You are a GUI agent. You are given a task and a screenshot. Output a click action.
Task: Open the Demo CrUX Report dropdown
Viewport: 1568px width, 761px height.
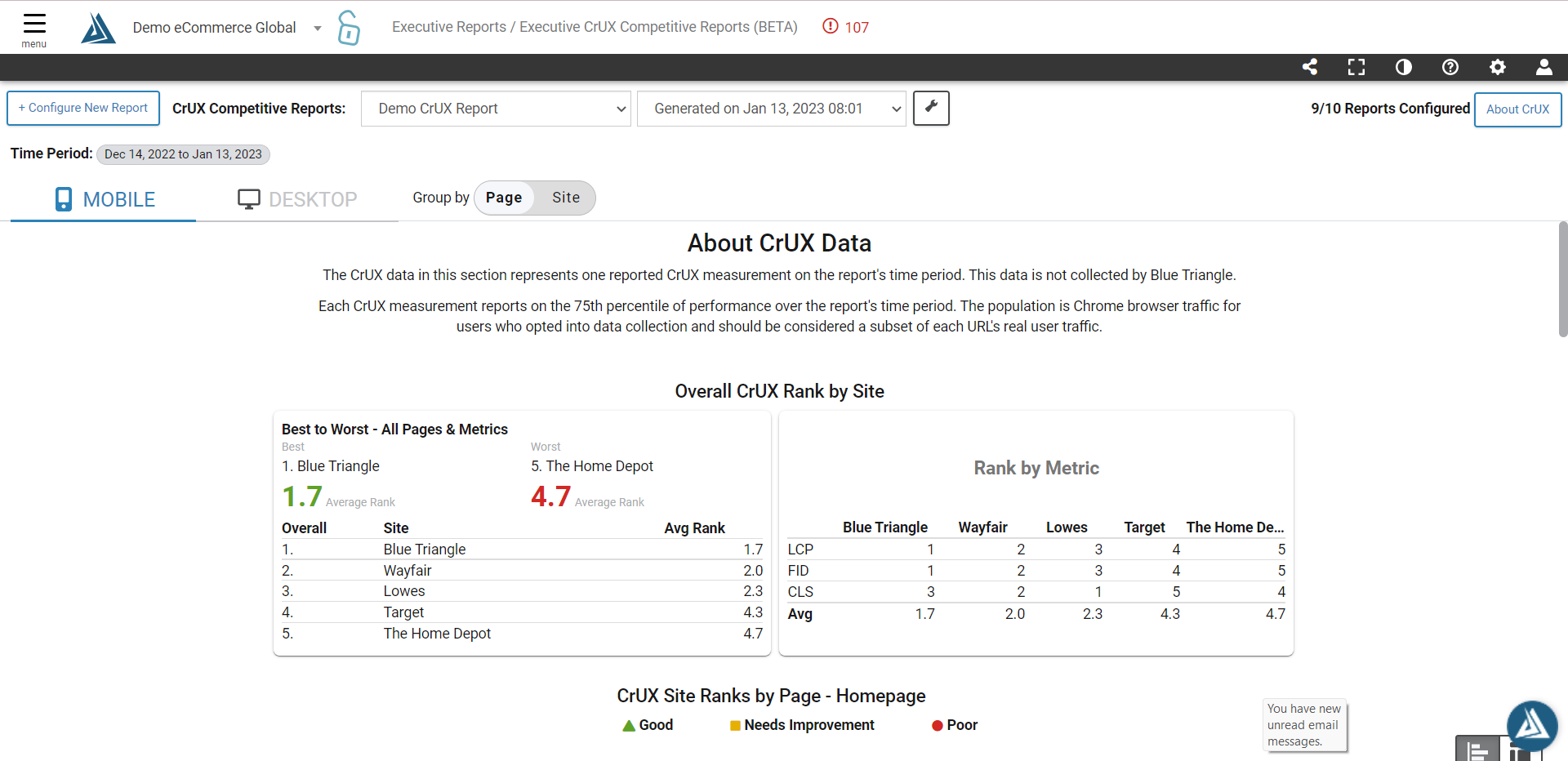point(496,109)
